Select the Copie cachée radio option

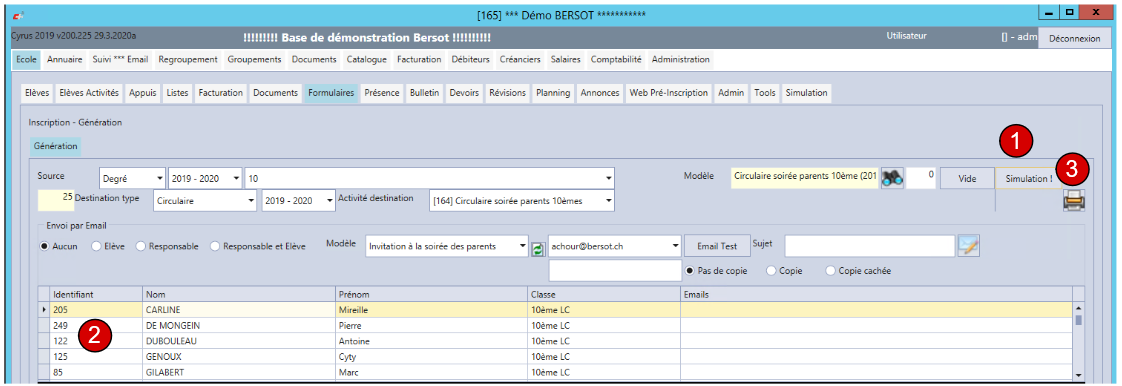[830, 271]
